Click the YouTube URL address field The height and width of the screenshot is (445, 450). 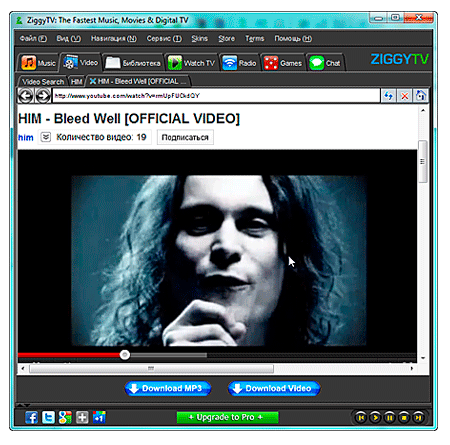pyautogui.click(x=216, y=96)
